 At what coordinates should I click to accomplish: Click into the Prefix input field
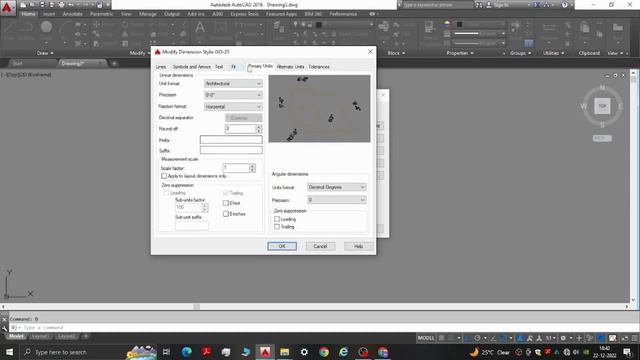click(231, 140)
